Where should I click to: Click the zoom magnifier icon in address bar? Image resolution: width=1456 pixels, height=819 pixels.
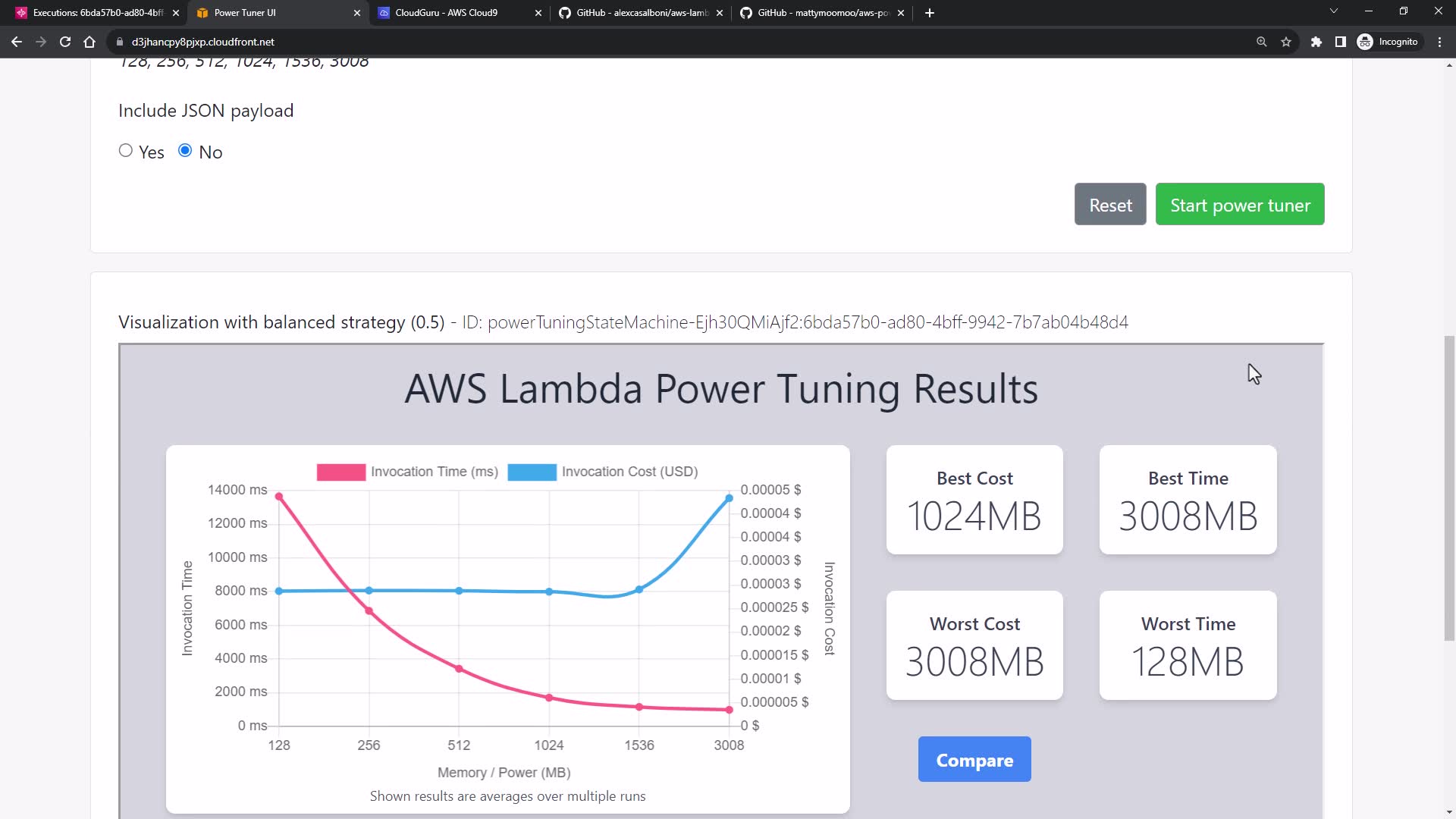[x=1262, y=42]
